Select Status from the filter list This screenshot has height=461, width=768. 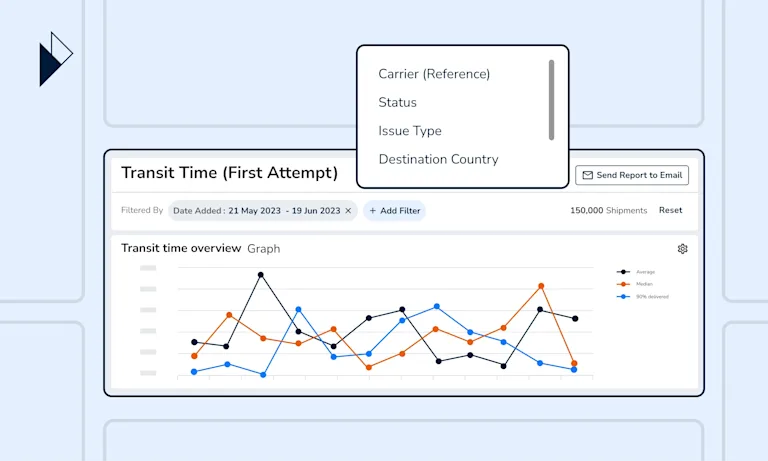pos(397,102)
